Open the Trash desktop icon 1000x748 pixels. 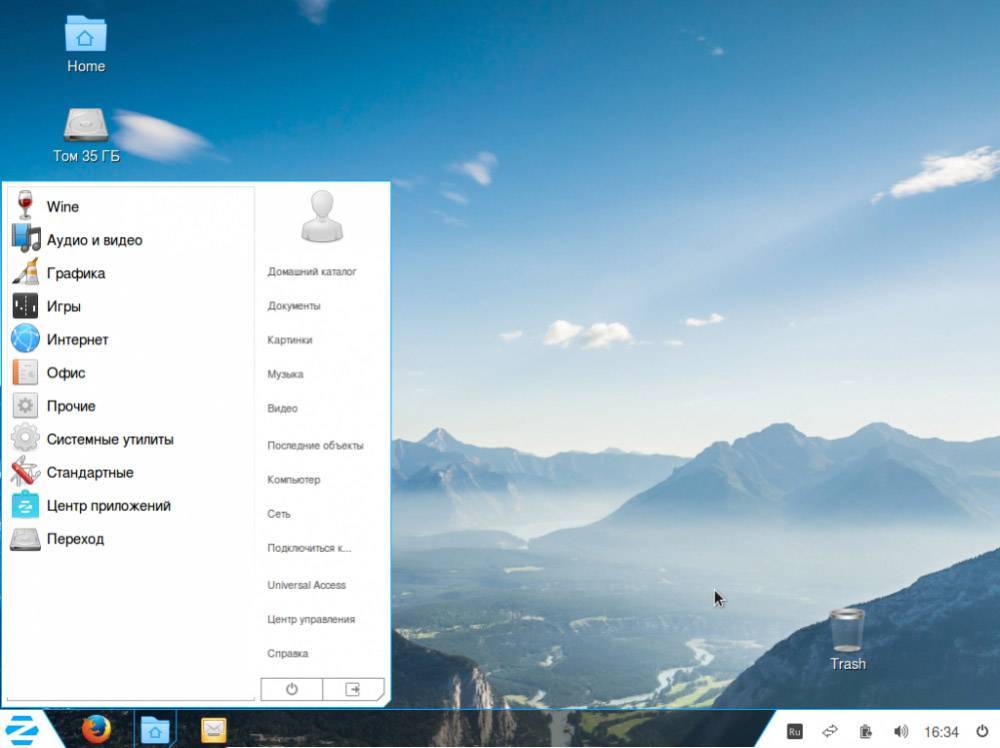point(847,640)
